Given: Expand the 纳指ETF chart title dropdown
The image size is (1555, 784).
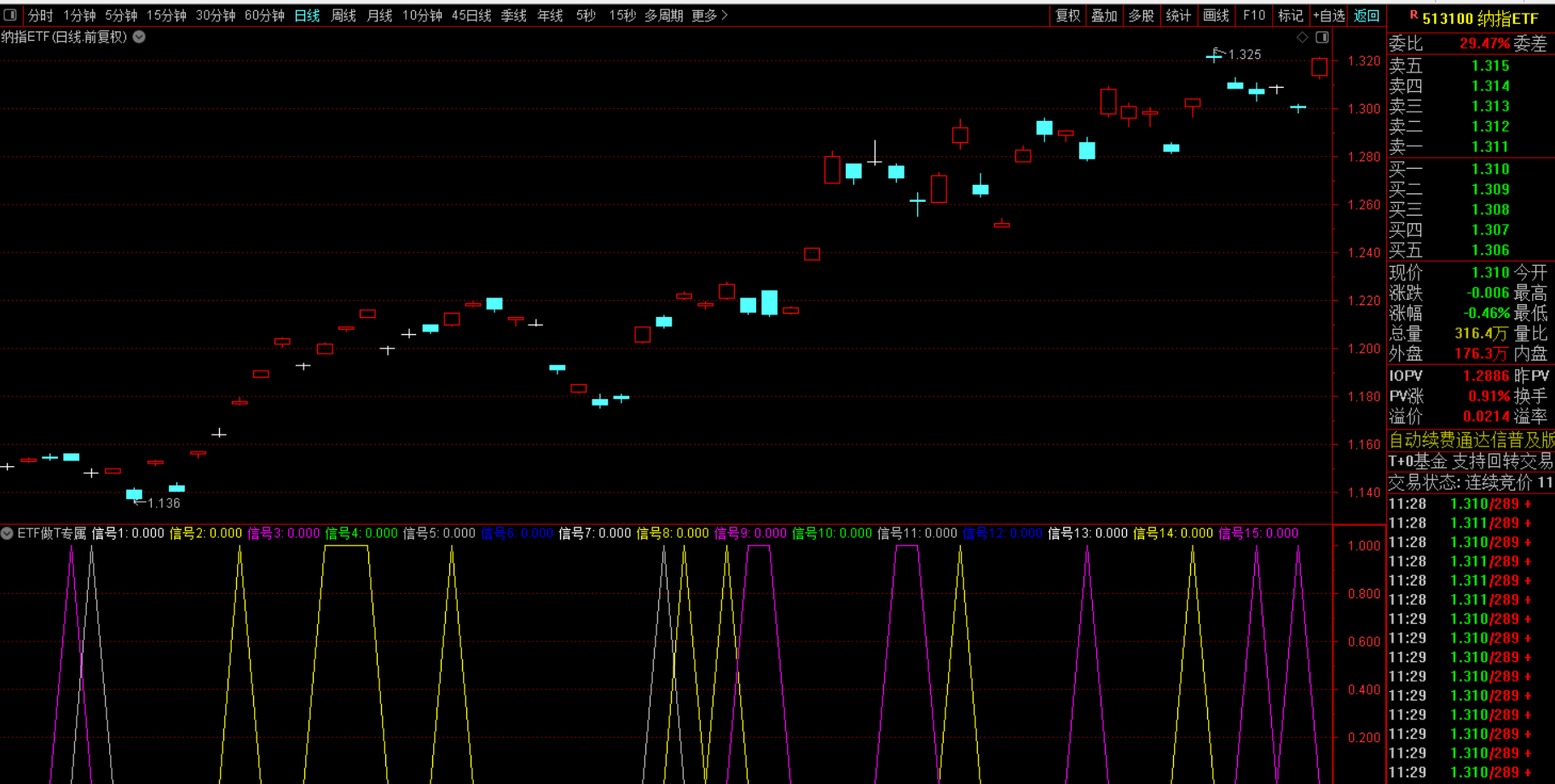Looking at the screenshot, I should [x=139, y=37].
